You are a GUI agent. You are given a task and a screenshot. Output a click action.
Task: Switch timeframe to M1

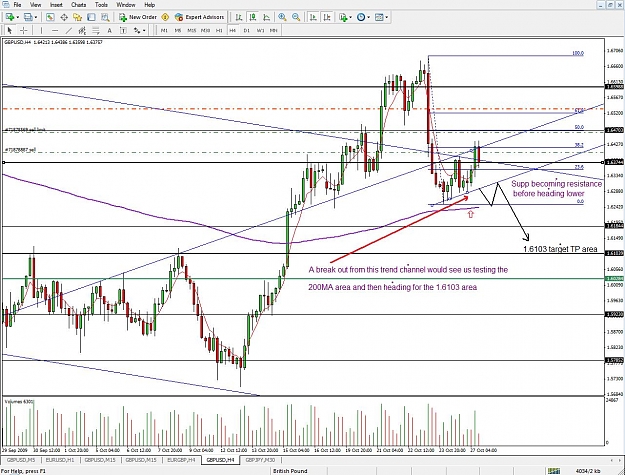click(x=164, y=30)
